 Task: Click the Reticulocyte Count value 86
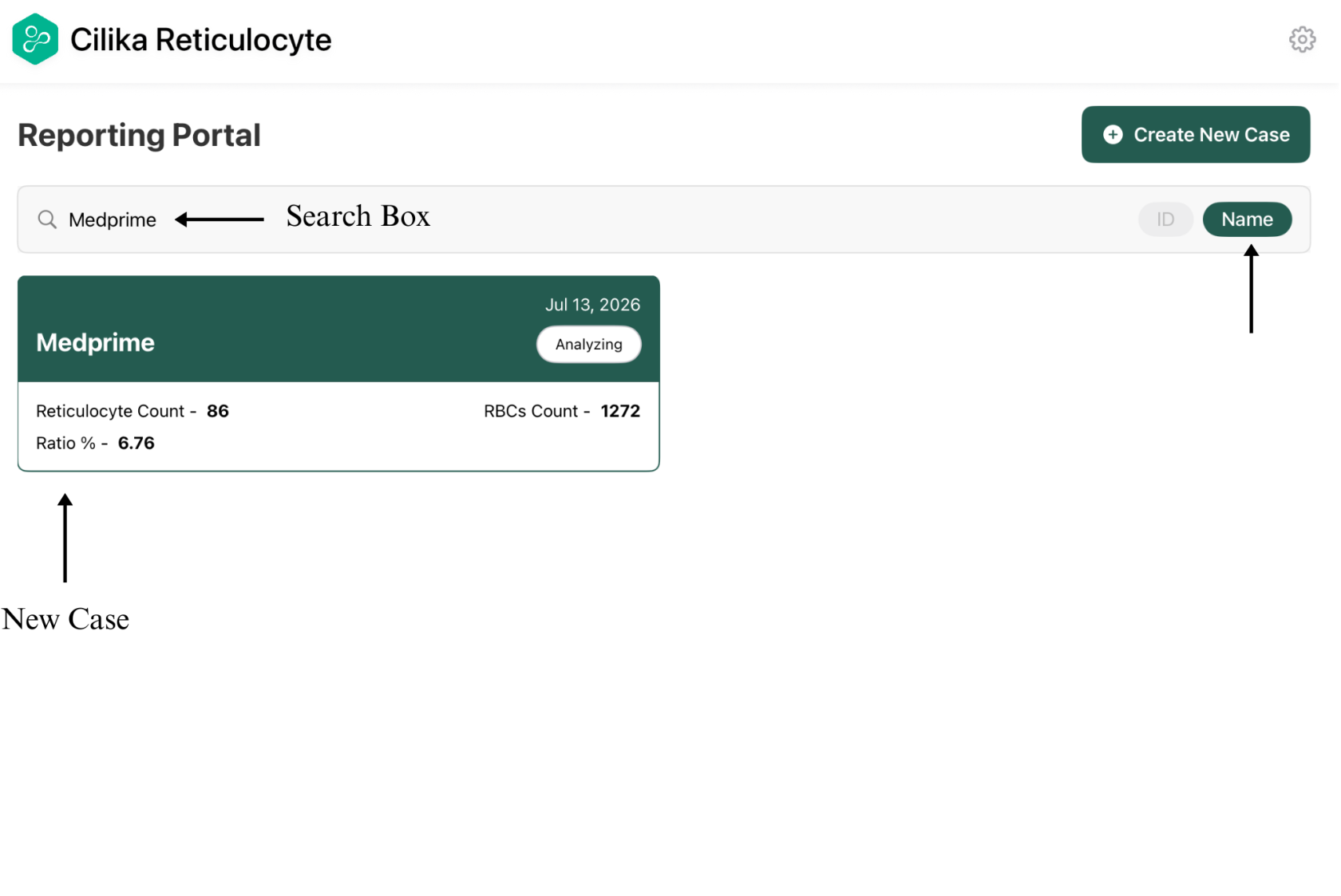click(x=218, y=411)
